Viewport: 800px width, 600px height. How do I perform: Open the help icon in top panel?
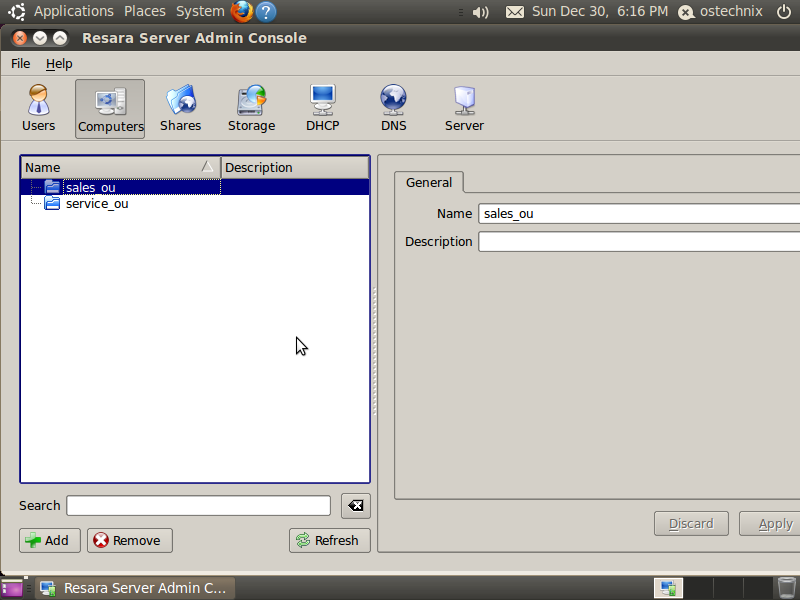pos(266,11)
